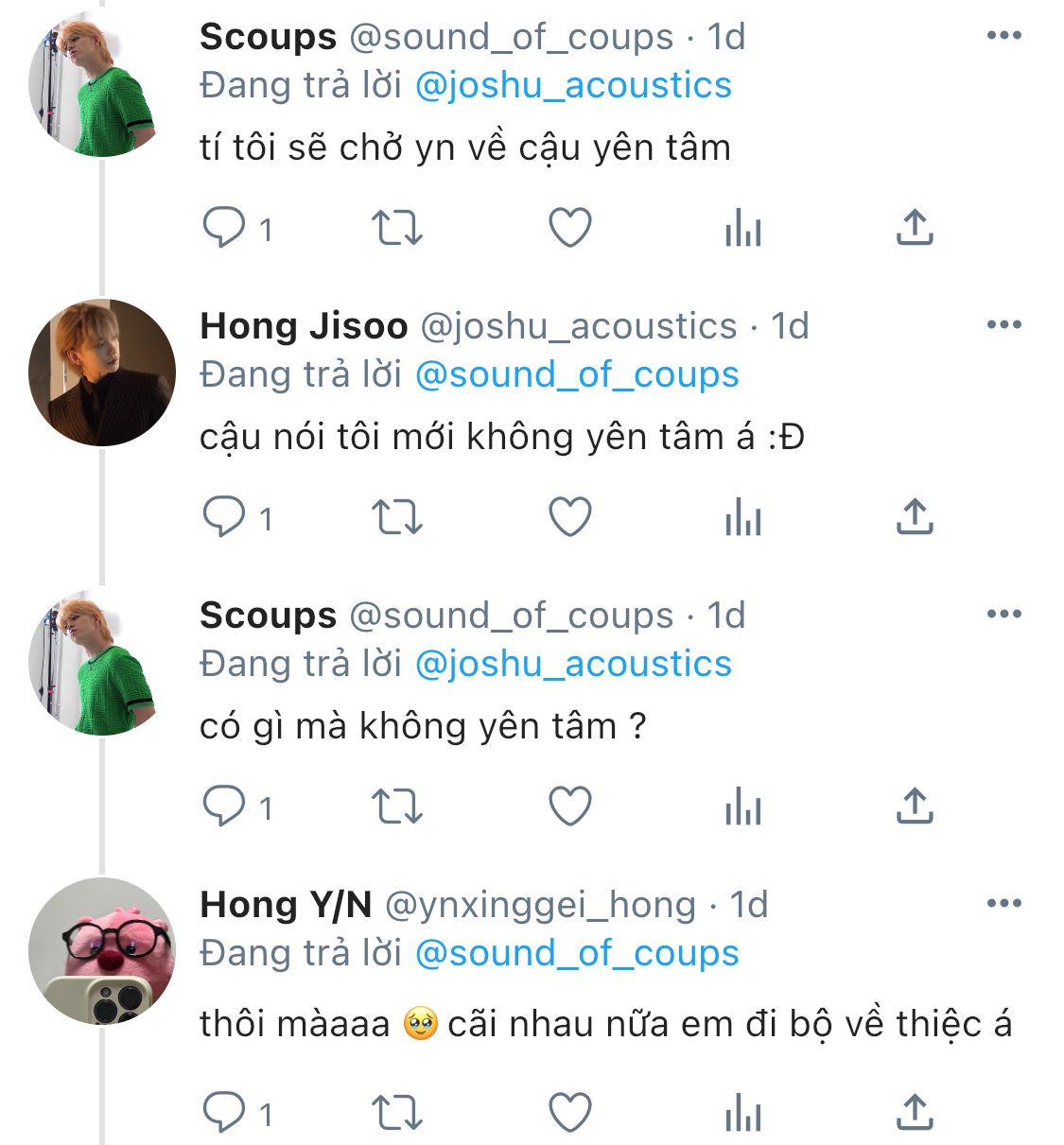Share Scoups' "có gì mà không yên tâm" tweet
Viewport: 1064px width, 1145px height.
click(914, 807)
